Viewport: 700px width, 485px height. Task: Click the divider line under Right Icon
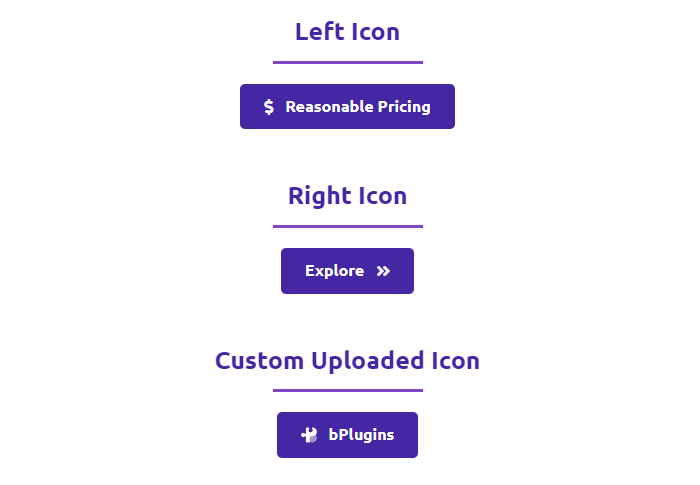tap(347, 226)
